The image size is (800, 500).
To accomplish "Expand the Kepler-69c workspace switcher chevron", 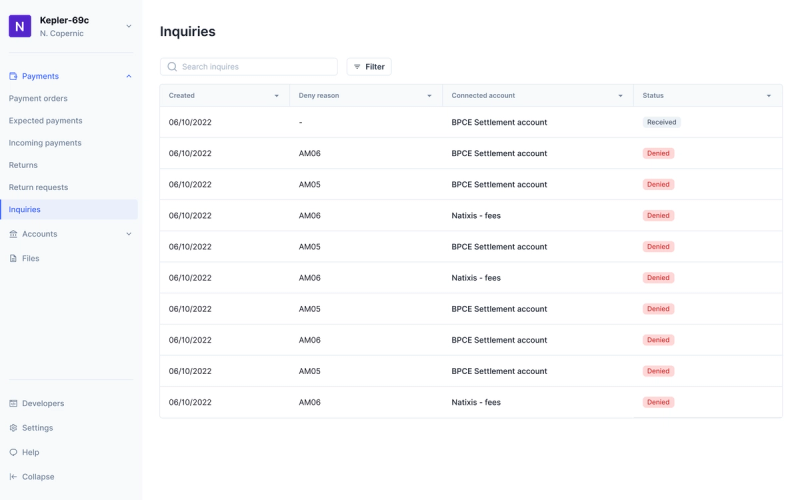I will click(x=129, y=26).
